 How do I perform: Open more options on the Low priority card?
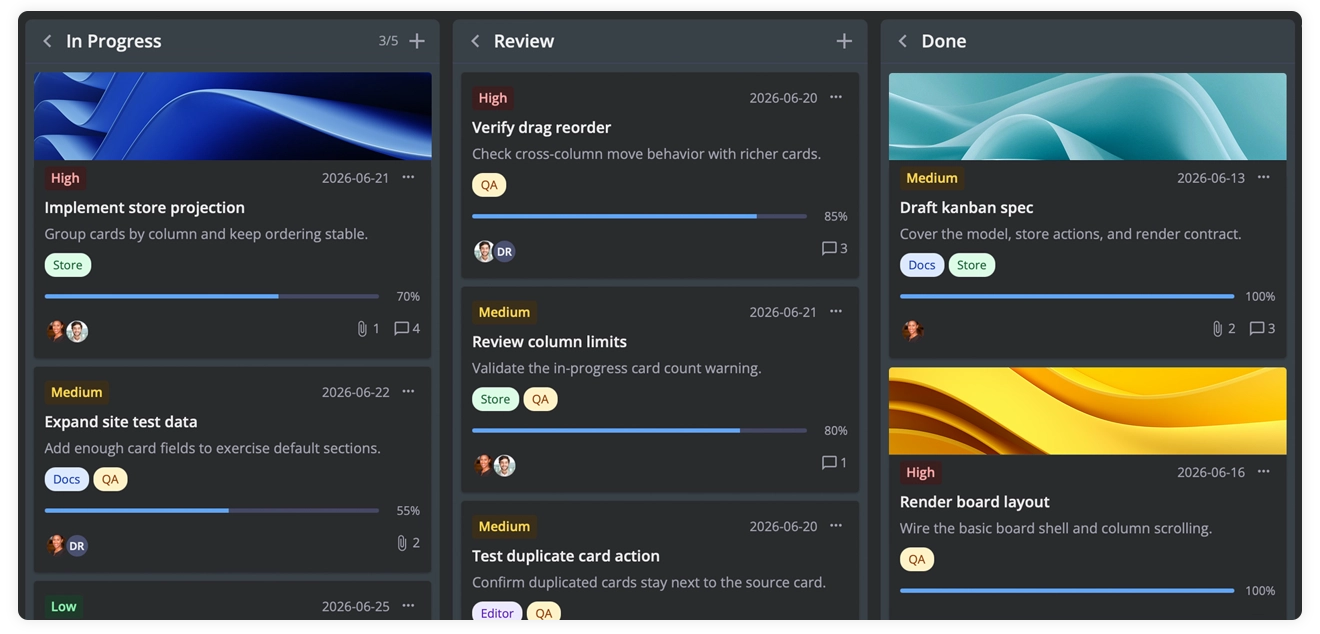tap(408, 605)
